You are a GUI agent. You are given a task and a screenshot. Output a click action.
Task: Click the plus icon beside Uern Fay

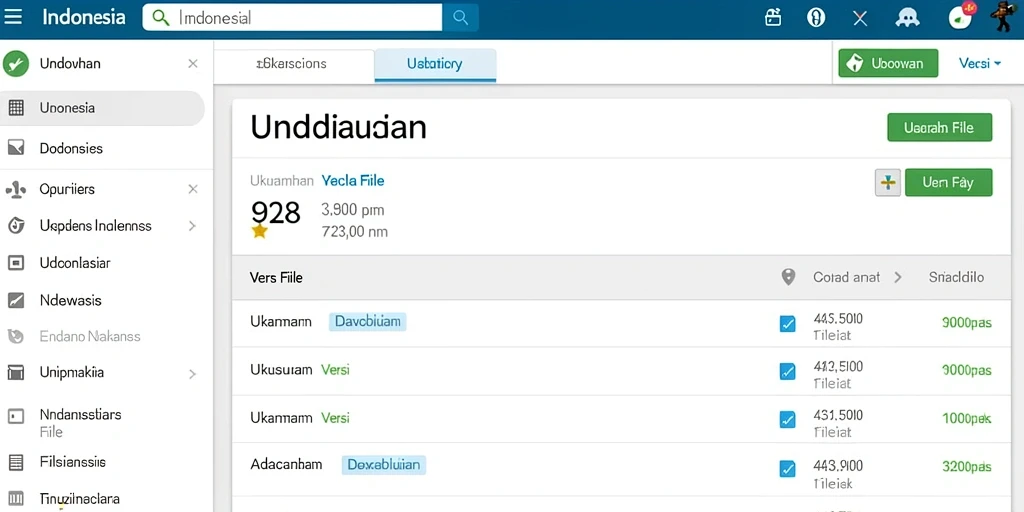coord(888,183)
